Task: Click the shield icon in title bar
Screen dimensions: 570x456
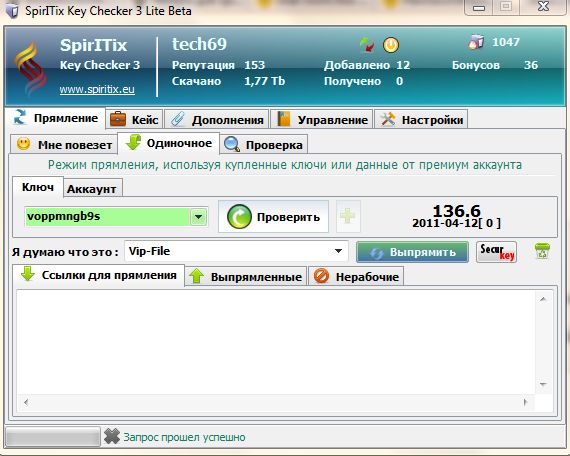Action: click(x=12, y=11)
